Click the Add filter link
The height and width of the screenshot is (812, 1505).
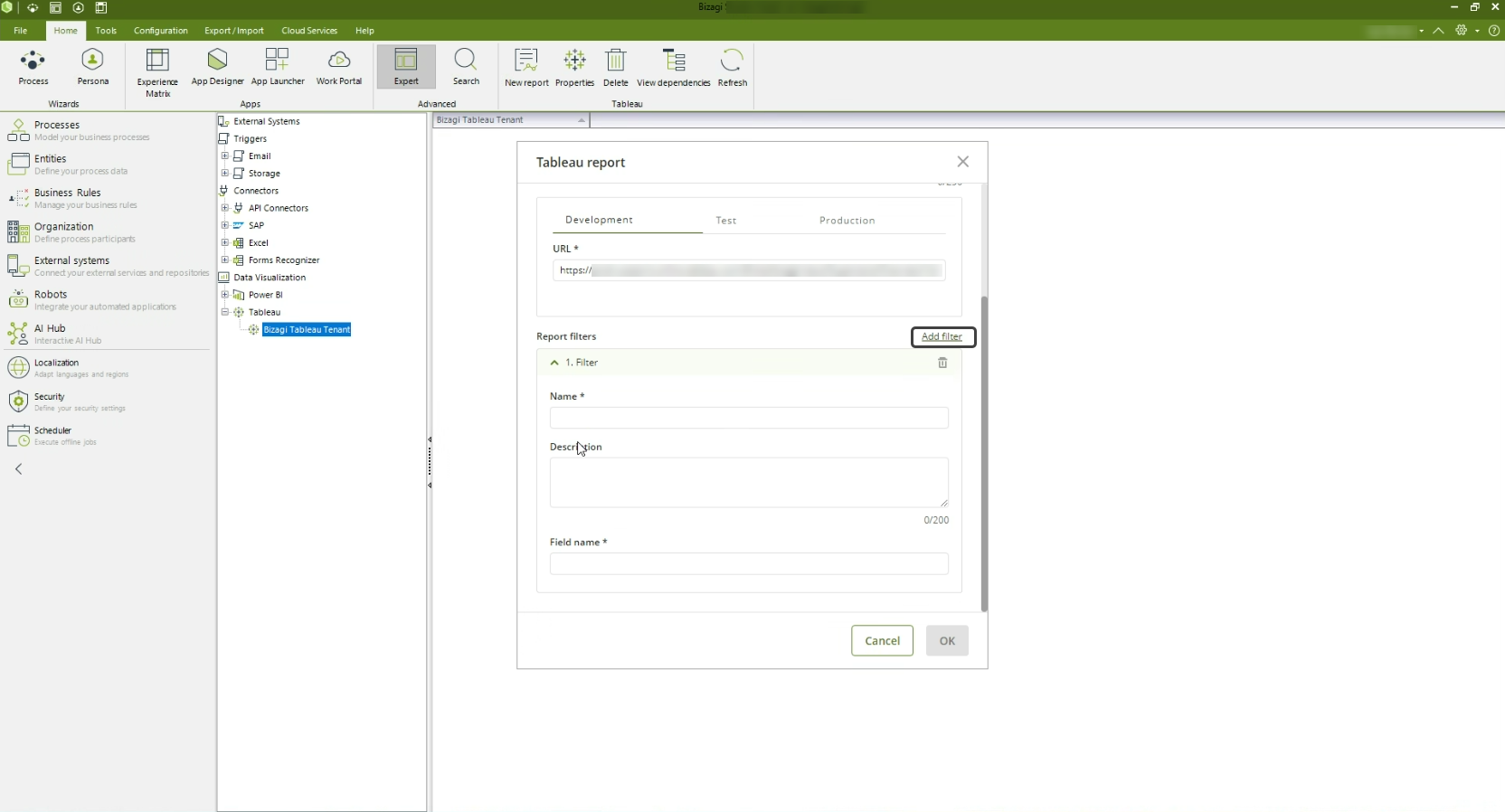[942, 336]
